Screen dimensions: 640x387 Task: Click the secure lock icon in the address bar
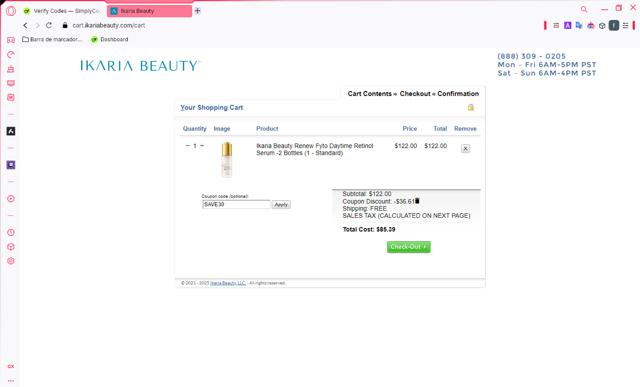(64, 25)
